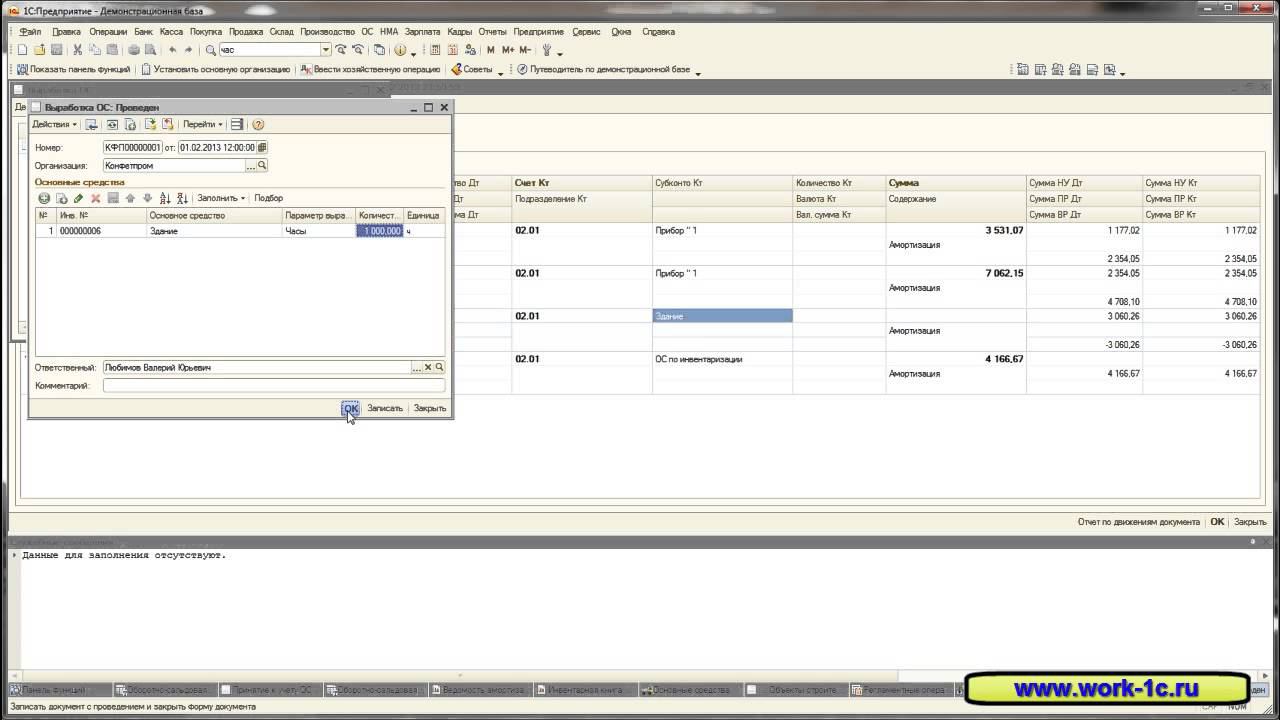Click Ввести хозяйственную операцию
Screen dimensions: 1280x720
[370, 70]
